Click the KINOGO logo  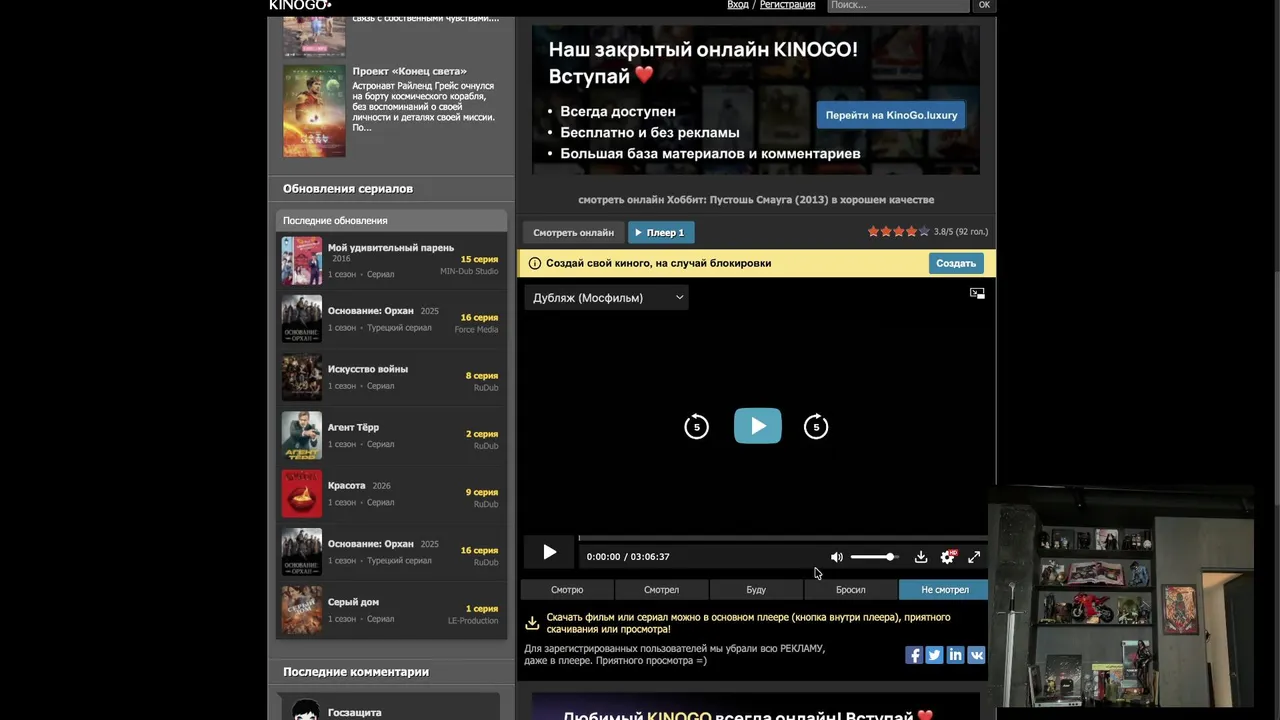pos(300,5)
